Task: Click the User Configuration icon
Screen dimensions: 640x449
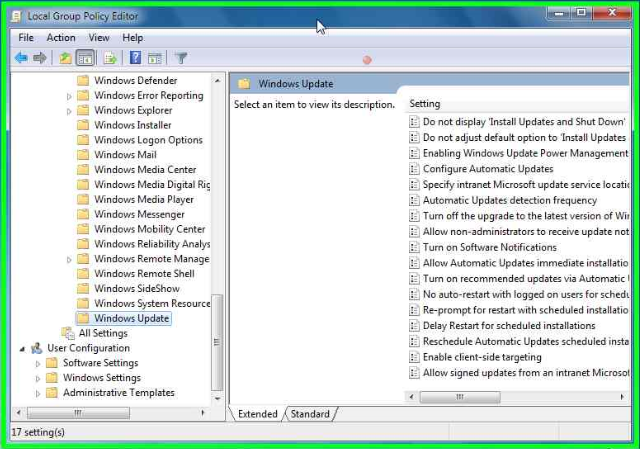Action: pyautogui.click(x=36, y=348)
